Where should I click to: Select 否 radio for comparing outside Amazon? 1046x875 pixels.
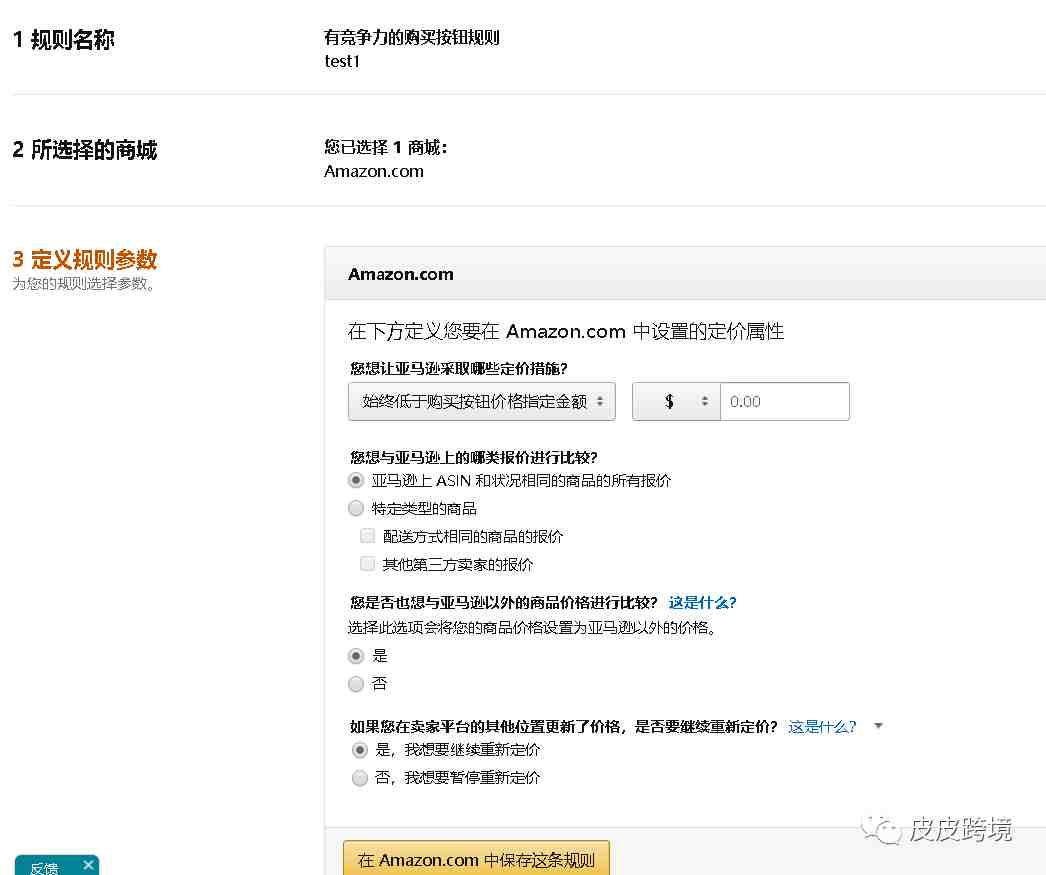click(x=356, y=684)
